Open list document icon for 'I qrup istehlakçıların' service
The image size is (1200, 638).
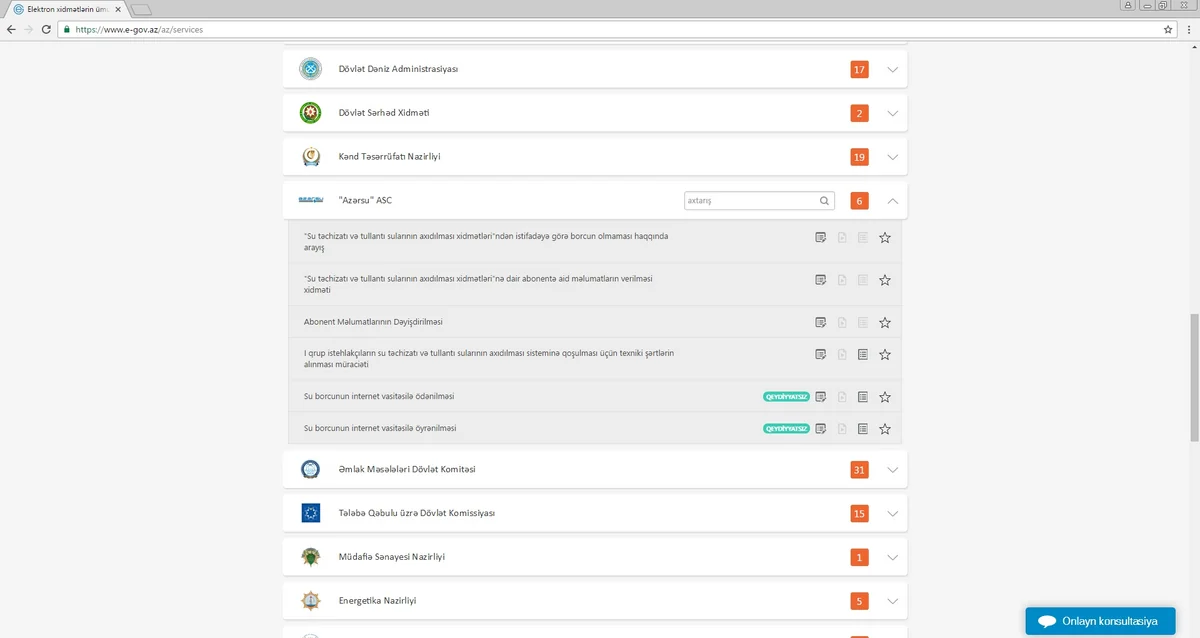pyautogui.click(x=863, y=354)
